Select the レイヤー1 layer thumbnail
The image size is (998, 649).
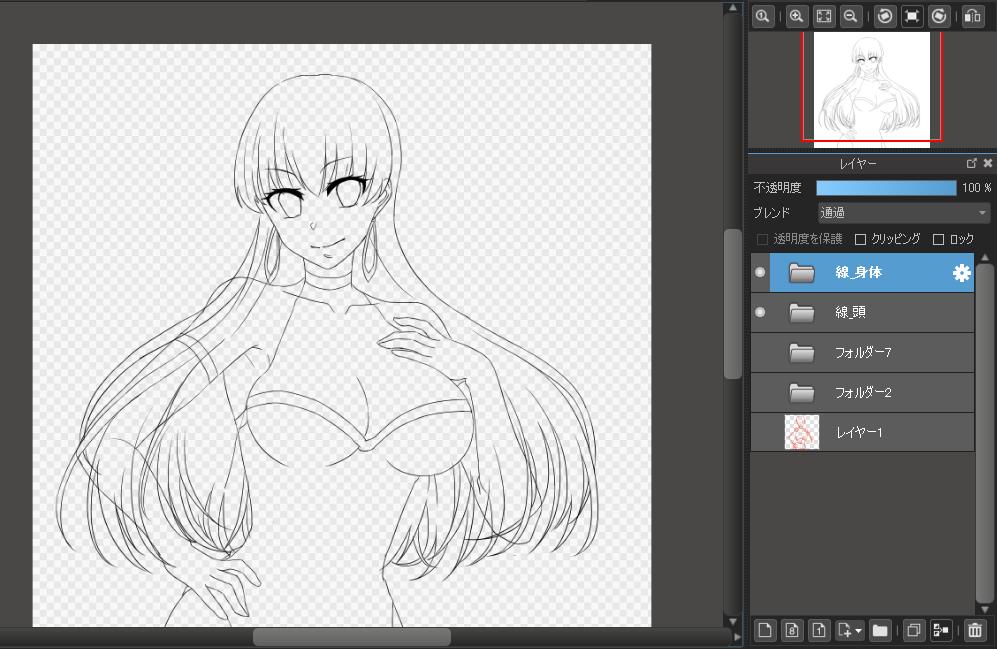802,432
